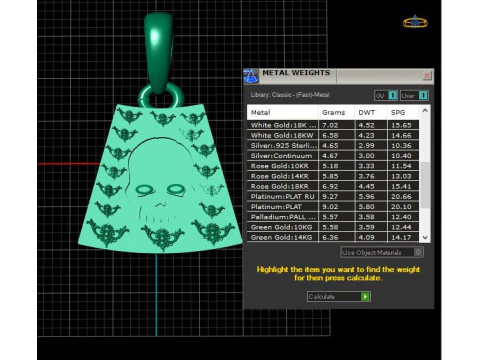This screenshot has height=360, width=480.
Task: Select the Green Gold:14KG row
Action: pos(333,237)
